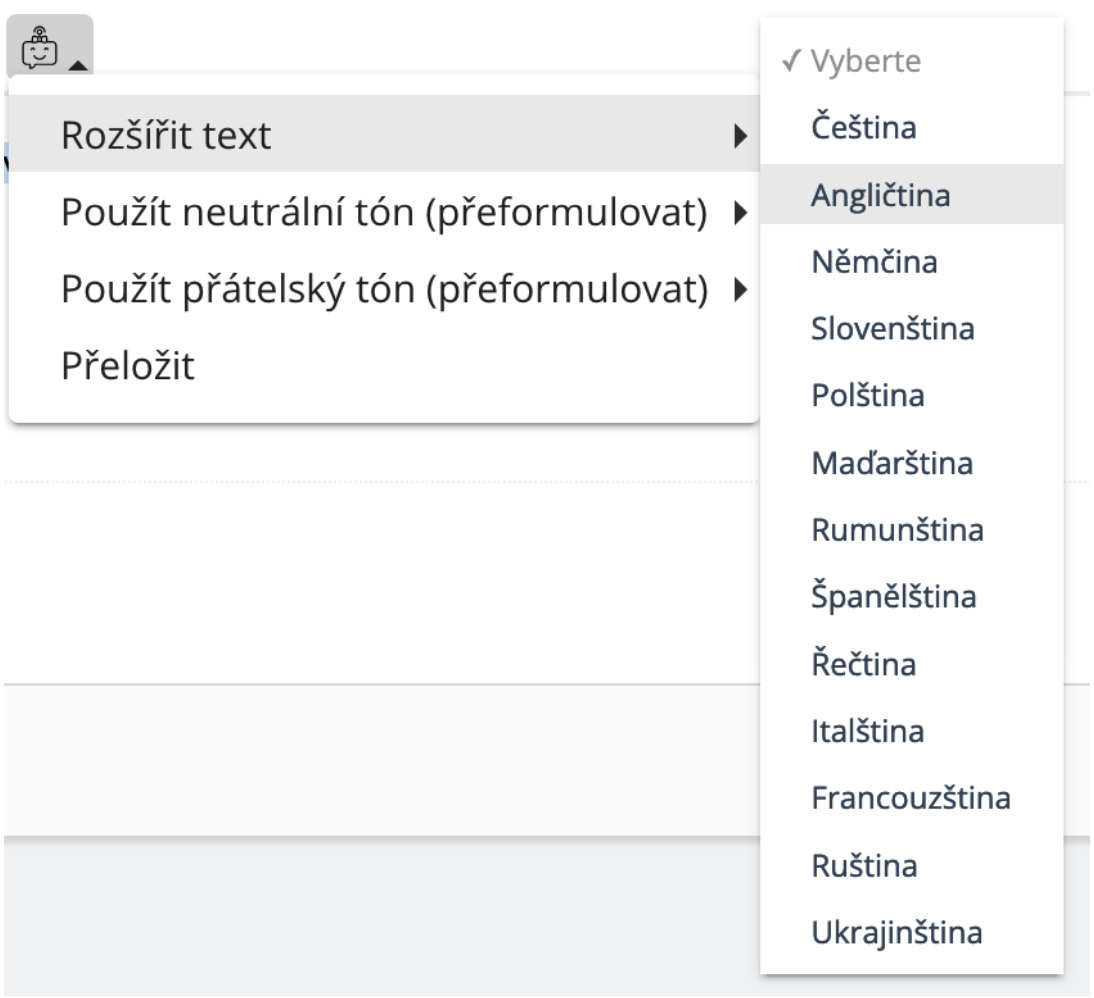The image size is (1094, 998).
Task: Choose Maďarština language option
Action: click(892, 463)
